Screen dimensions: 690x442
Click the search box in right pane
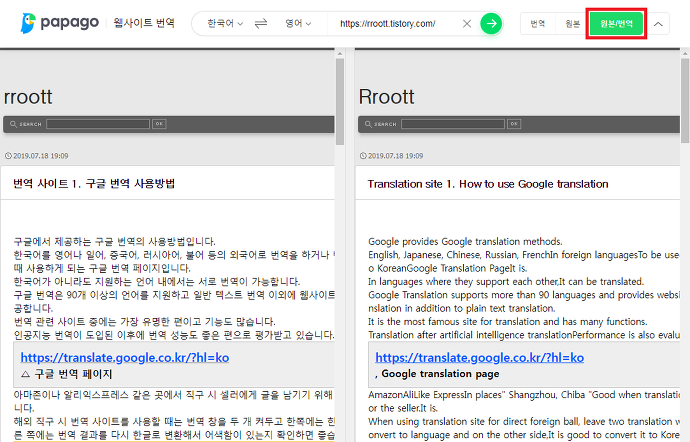453,124
